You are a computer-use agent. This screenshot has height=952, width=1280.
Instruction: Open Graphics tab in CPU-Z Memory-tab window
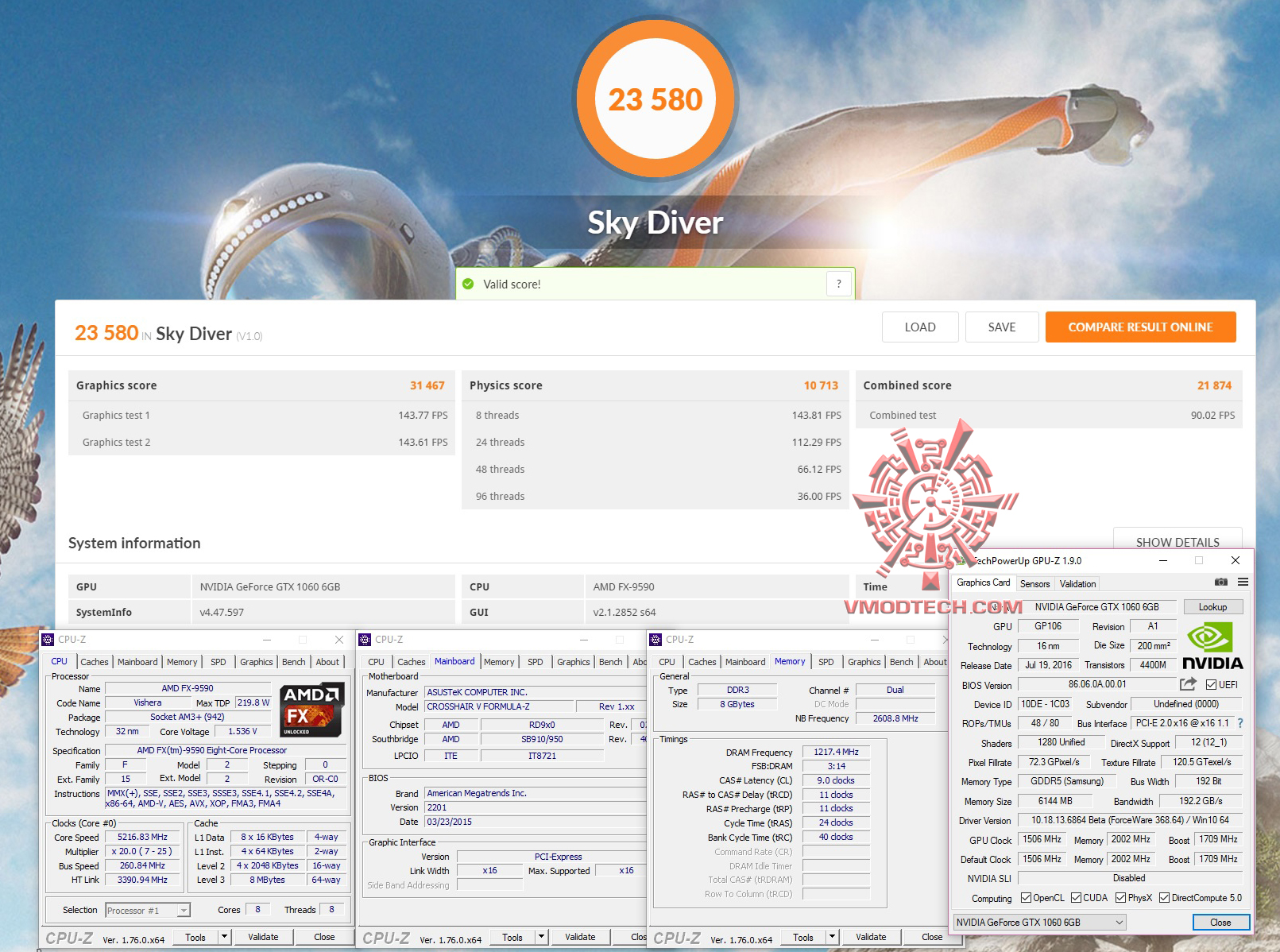[864, 662]
